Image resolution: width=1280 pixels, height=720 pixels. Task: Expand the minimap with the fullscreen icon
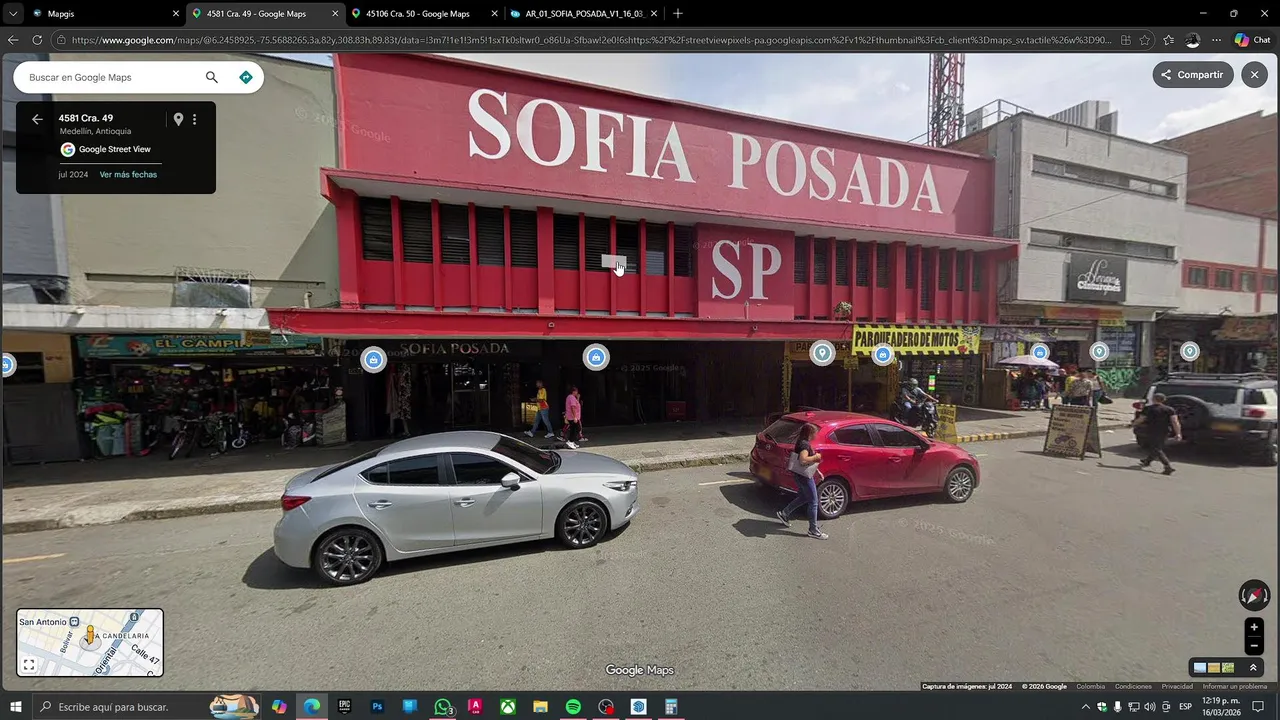[x=29, y=664]
